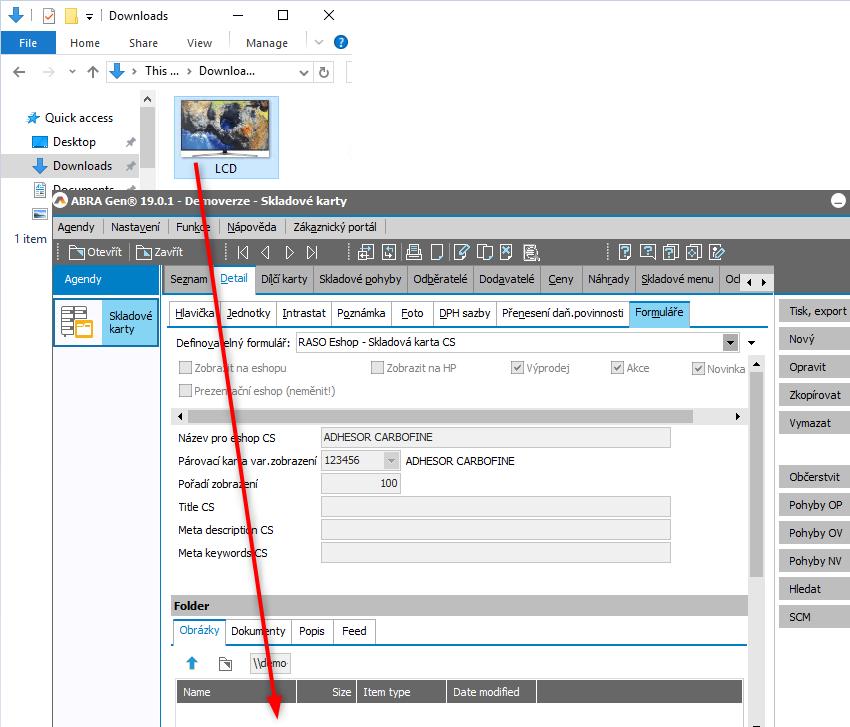Open the Explorer File ribbon tab
Viewport: 850px width, 727px height.
point(28,43)
